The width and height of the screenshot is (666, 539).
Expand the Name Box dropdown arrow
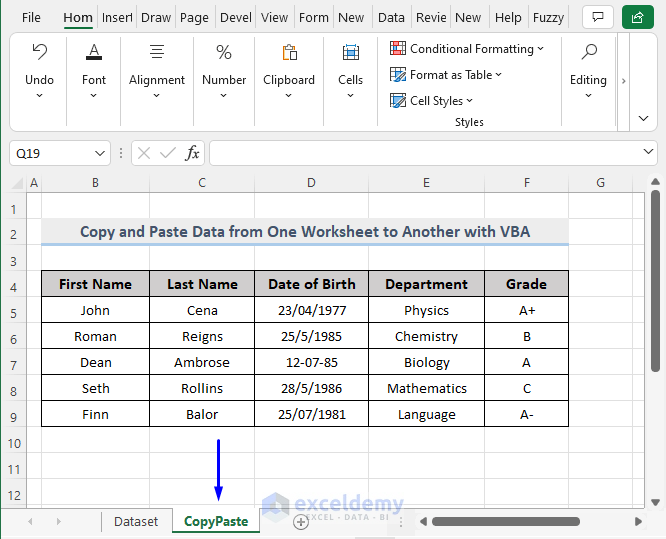click(x=98, y=153)
